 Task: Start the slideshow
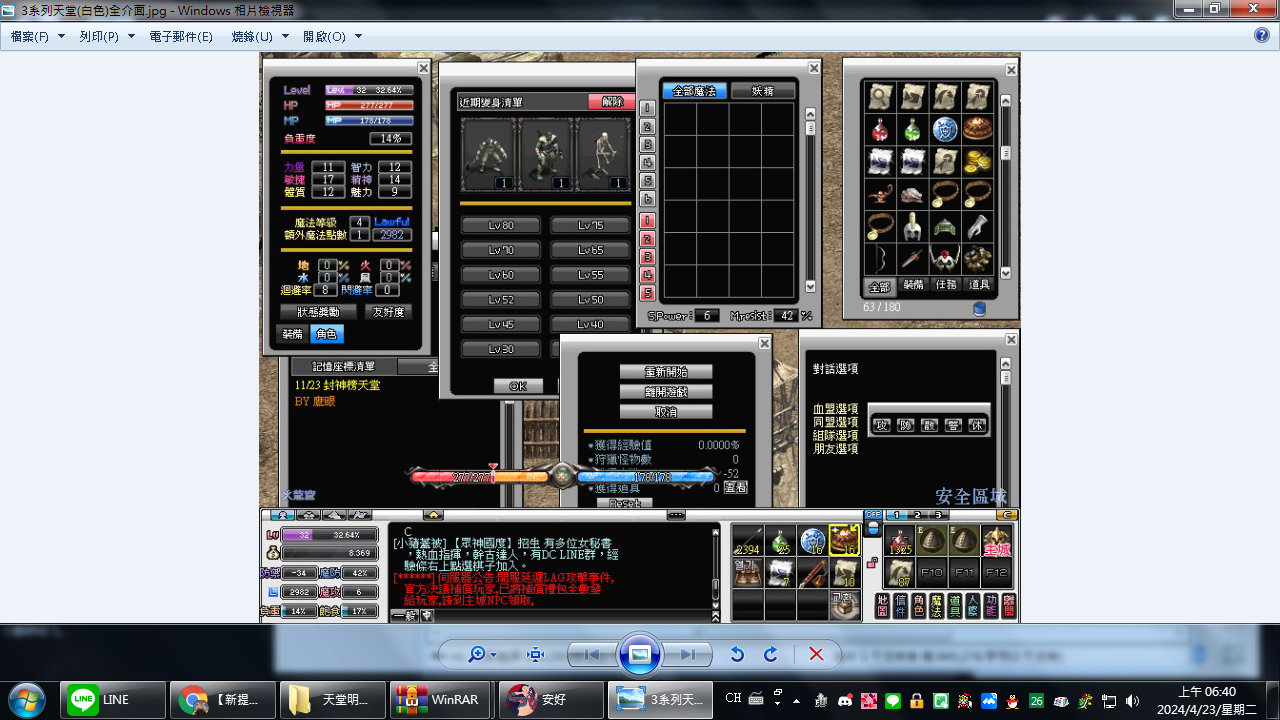(640, 654)
